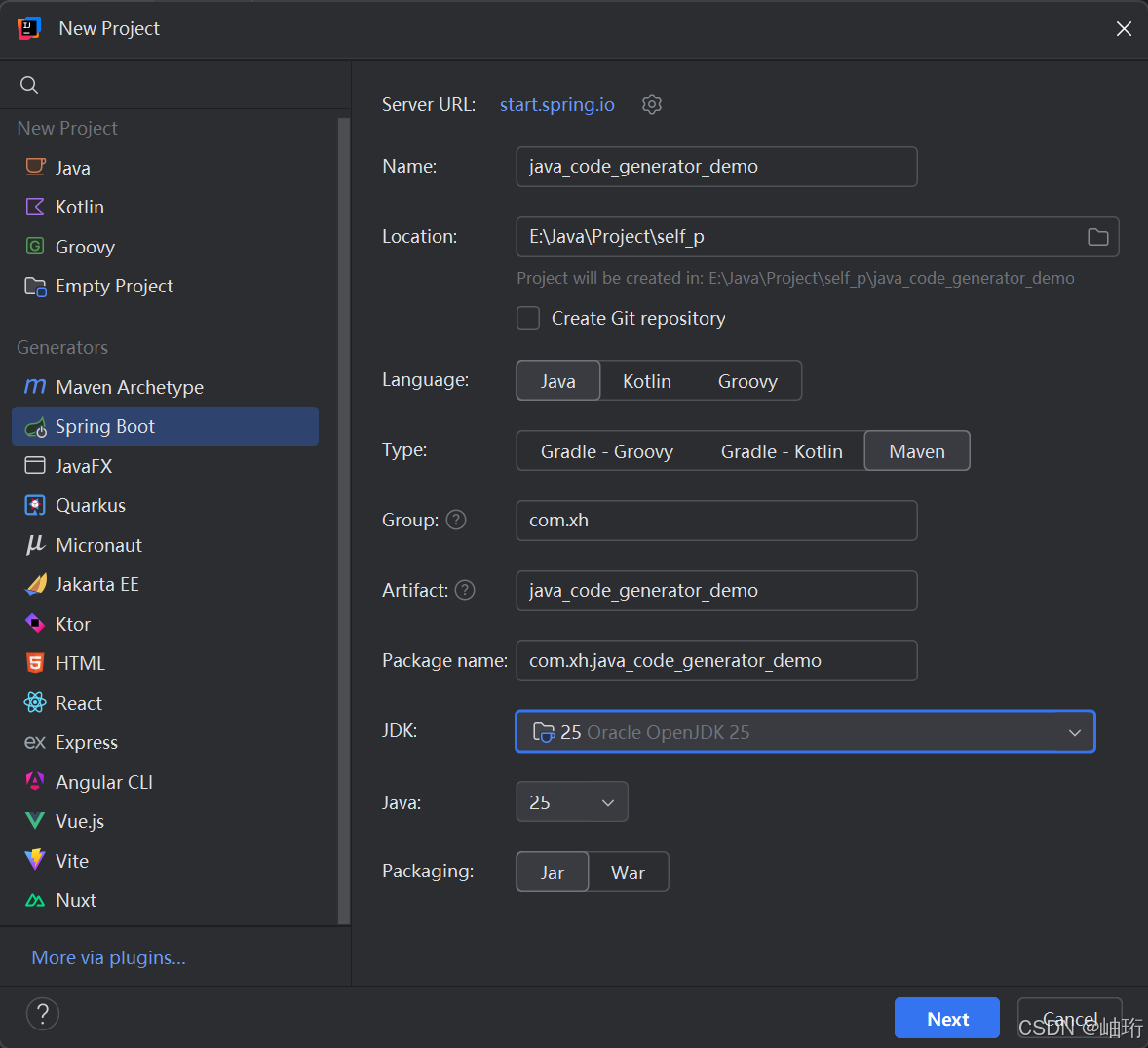Choose Gradle - Groovy build type
The image size is (1148, 1048).
[607, 451]
